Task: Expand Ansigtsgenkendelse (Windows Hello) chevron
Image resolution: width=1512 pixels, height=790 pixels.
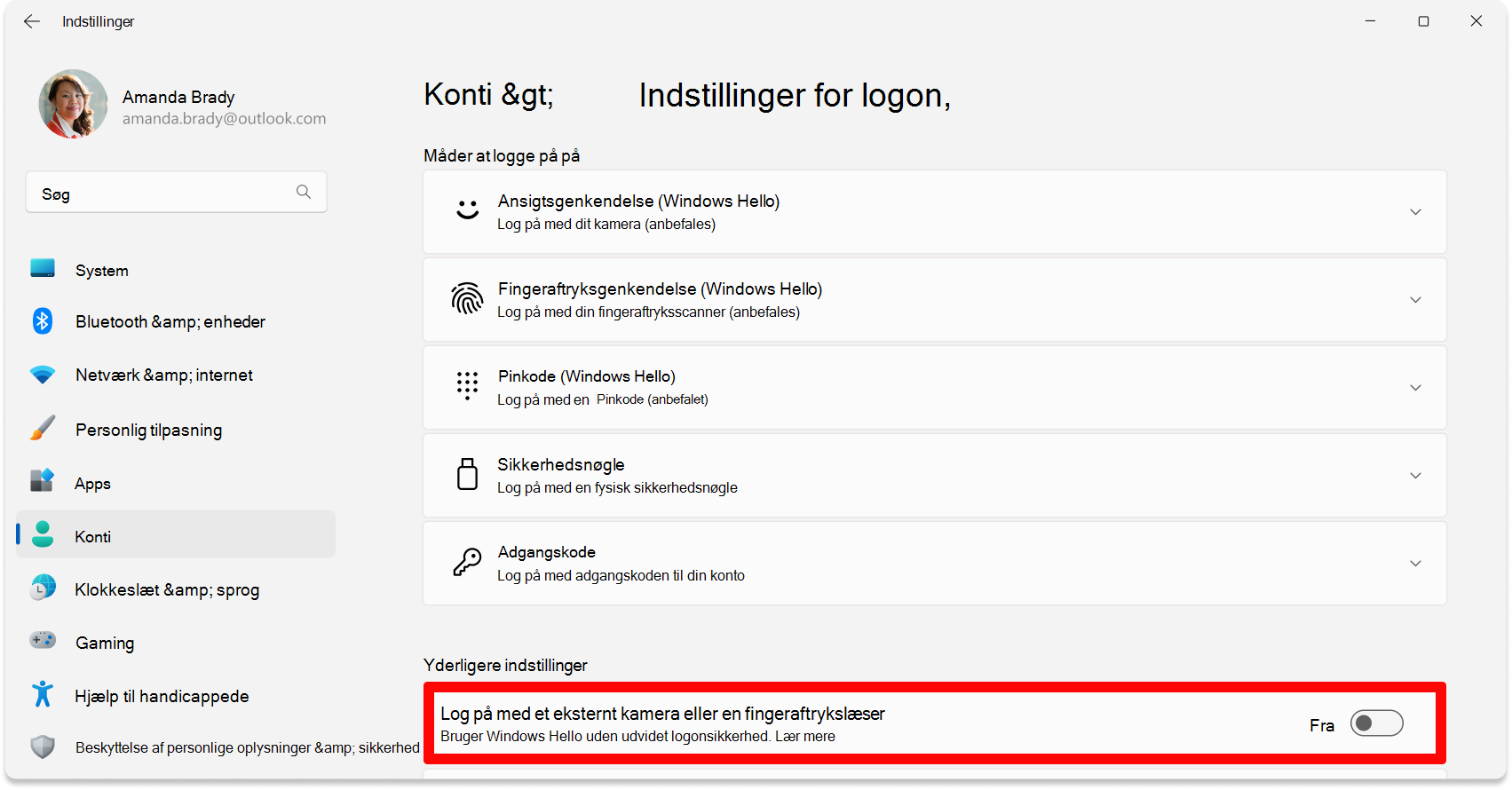Action: 1415,212
